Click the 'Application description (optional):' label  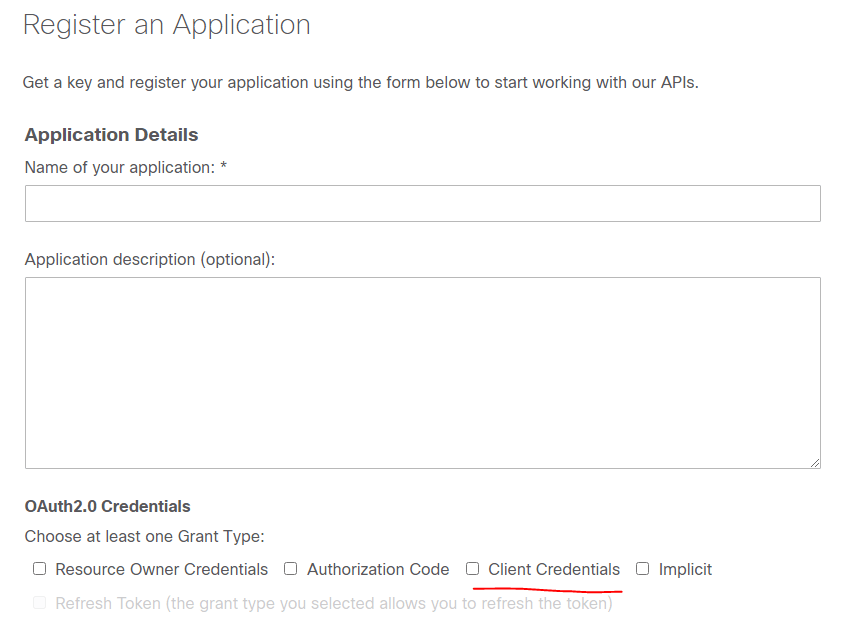[150, 259]
